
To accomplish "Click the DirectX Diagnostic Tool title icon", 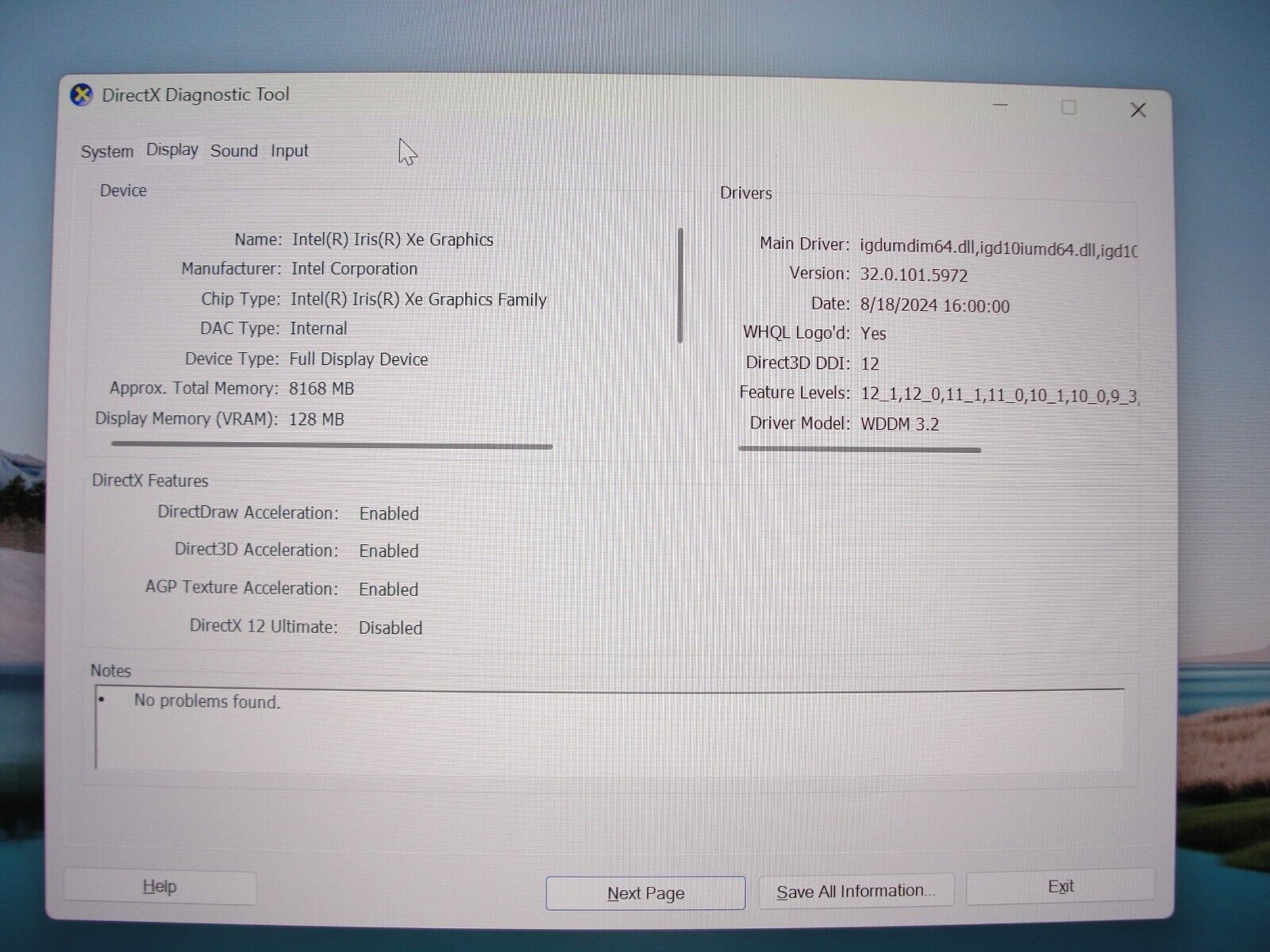I will [82, 94].
